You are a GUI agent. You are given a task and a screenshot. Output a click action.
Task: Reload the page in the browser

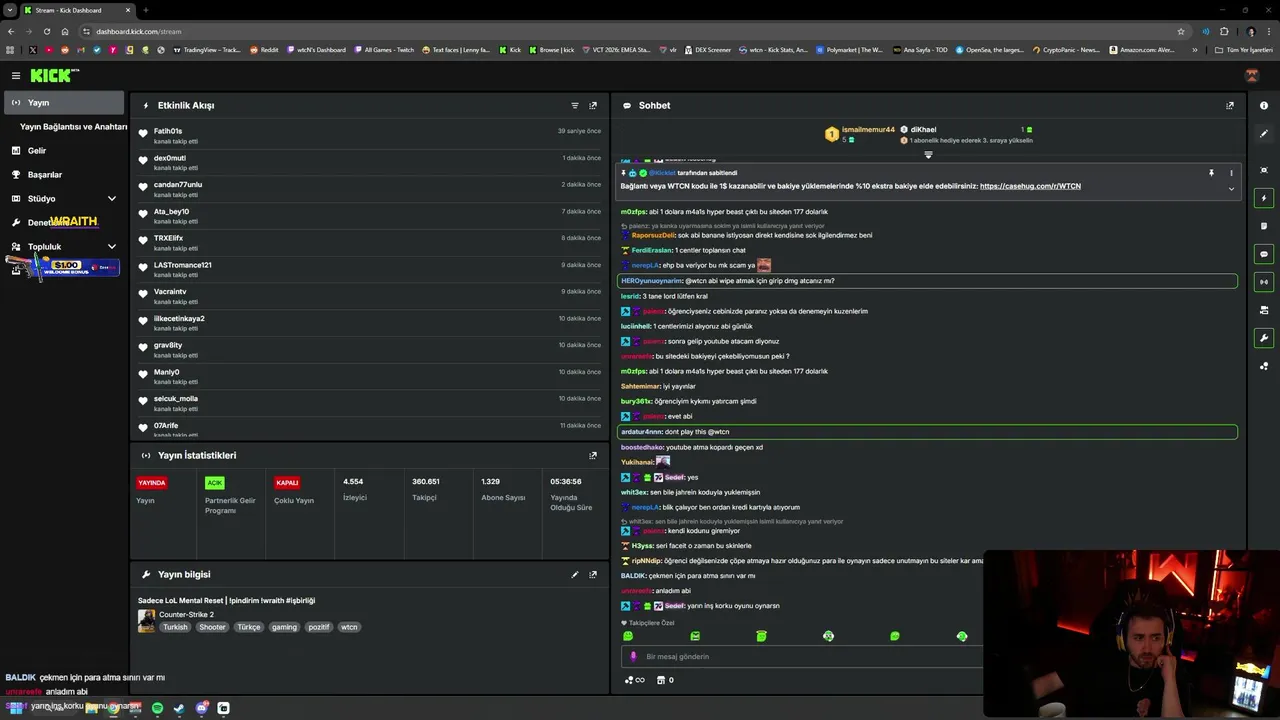coord(46,31)
